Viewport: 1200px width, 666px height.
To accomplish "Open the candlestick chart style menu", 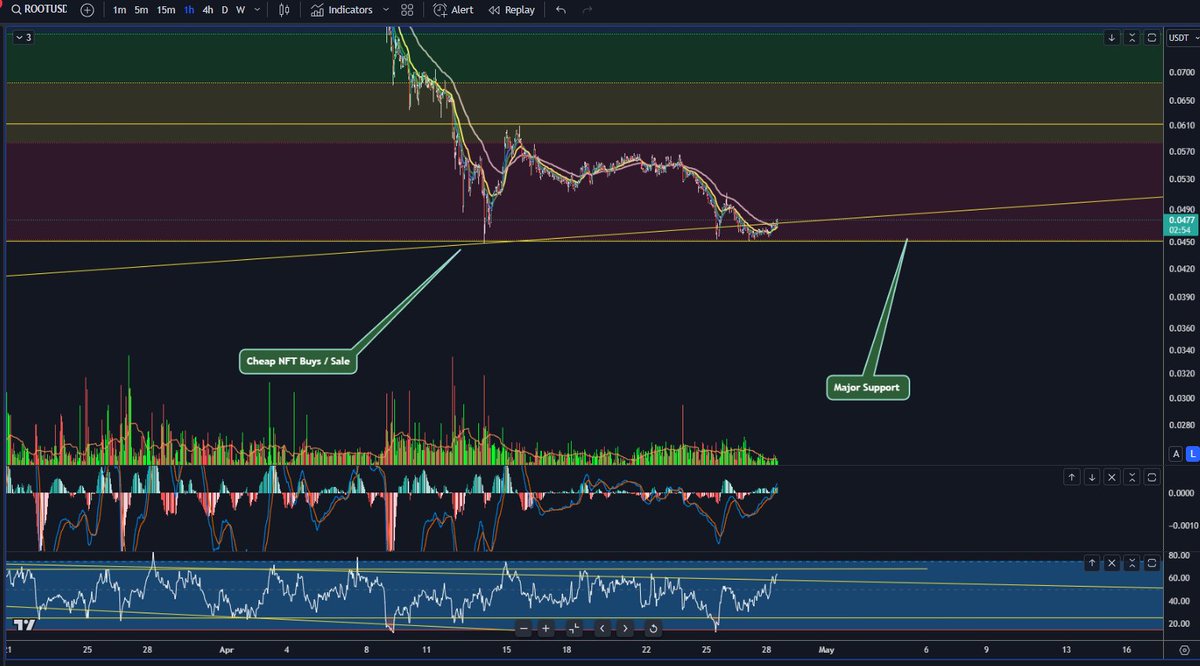I will tap(285, 10).
